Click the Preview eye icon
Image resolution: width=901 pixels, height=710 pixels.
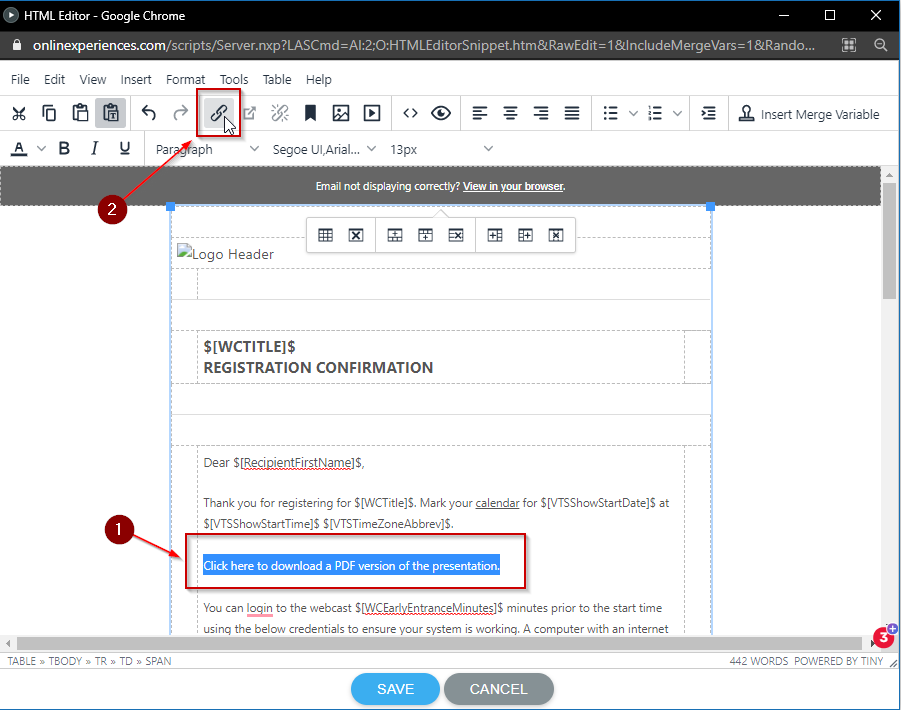pos(441,113)
